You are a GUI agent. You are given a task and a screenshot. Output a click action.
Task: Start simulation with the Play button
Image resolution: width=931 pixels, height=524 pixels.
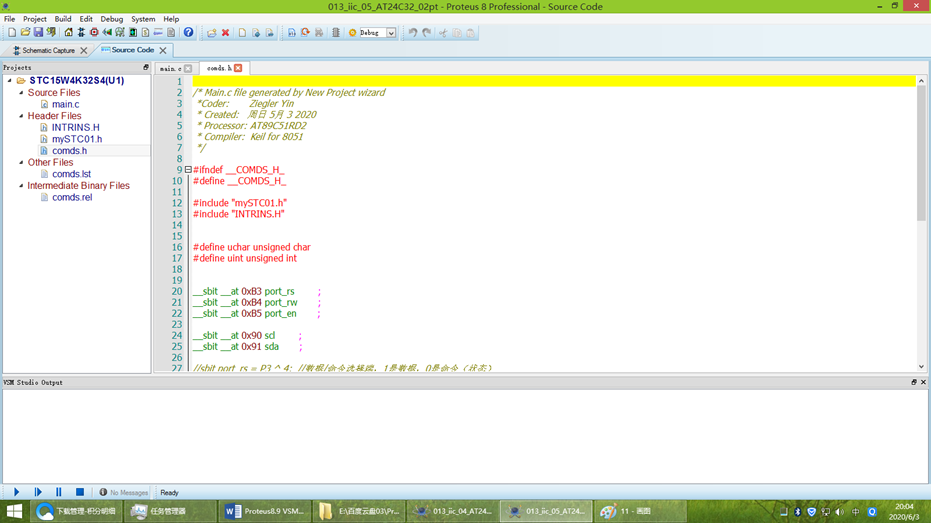tap(17, 492)
